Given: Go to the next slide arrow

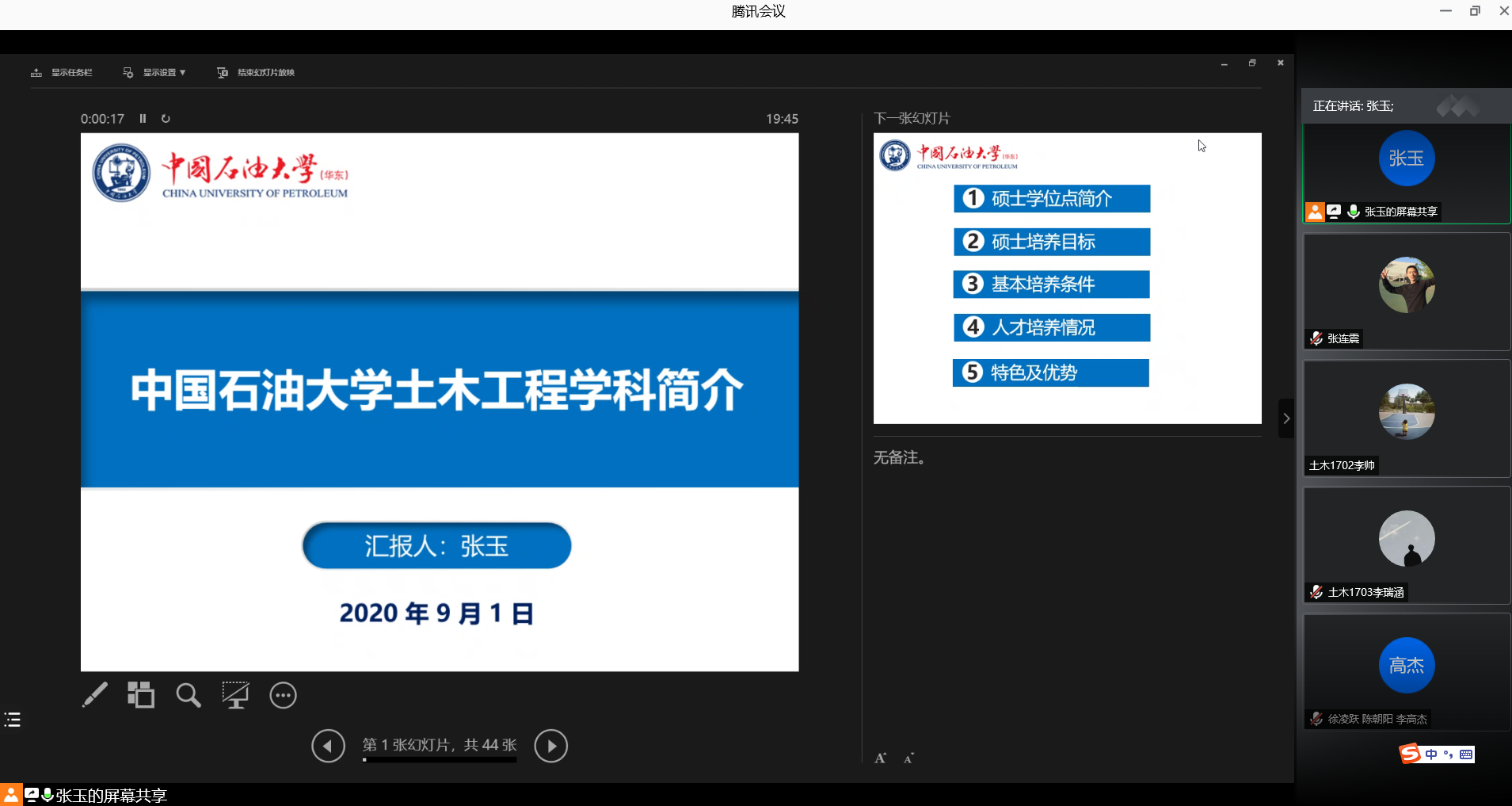Looking at the screenshot, I should click(x=550, y=746).
